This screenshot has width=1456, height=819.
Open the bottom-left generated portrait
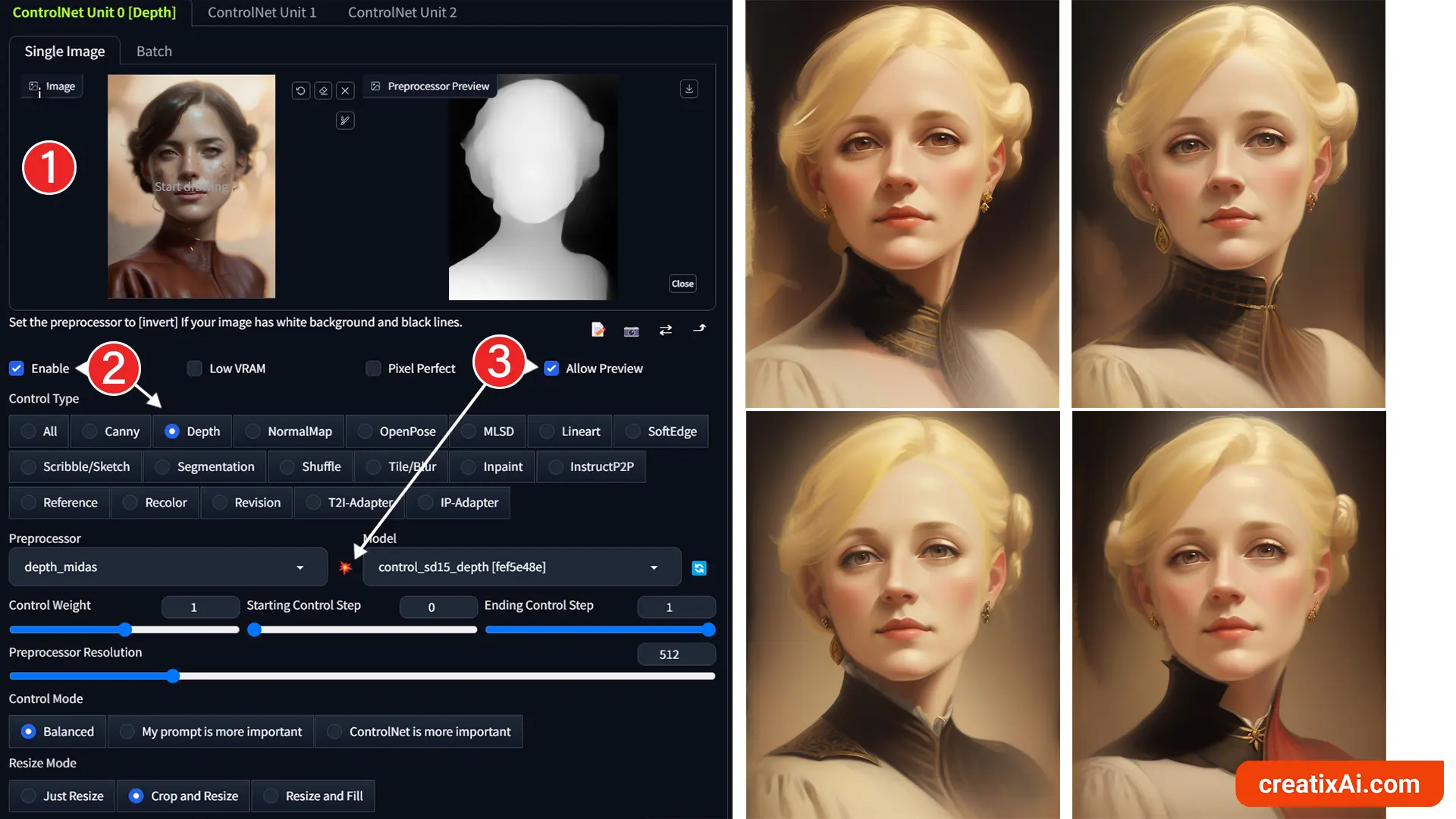click(902, 615)
